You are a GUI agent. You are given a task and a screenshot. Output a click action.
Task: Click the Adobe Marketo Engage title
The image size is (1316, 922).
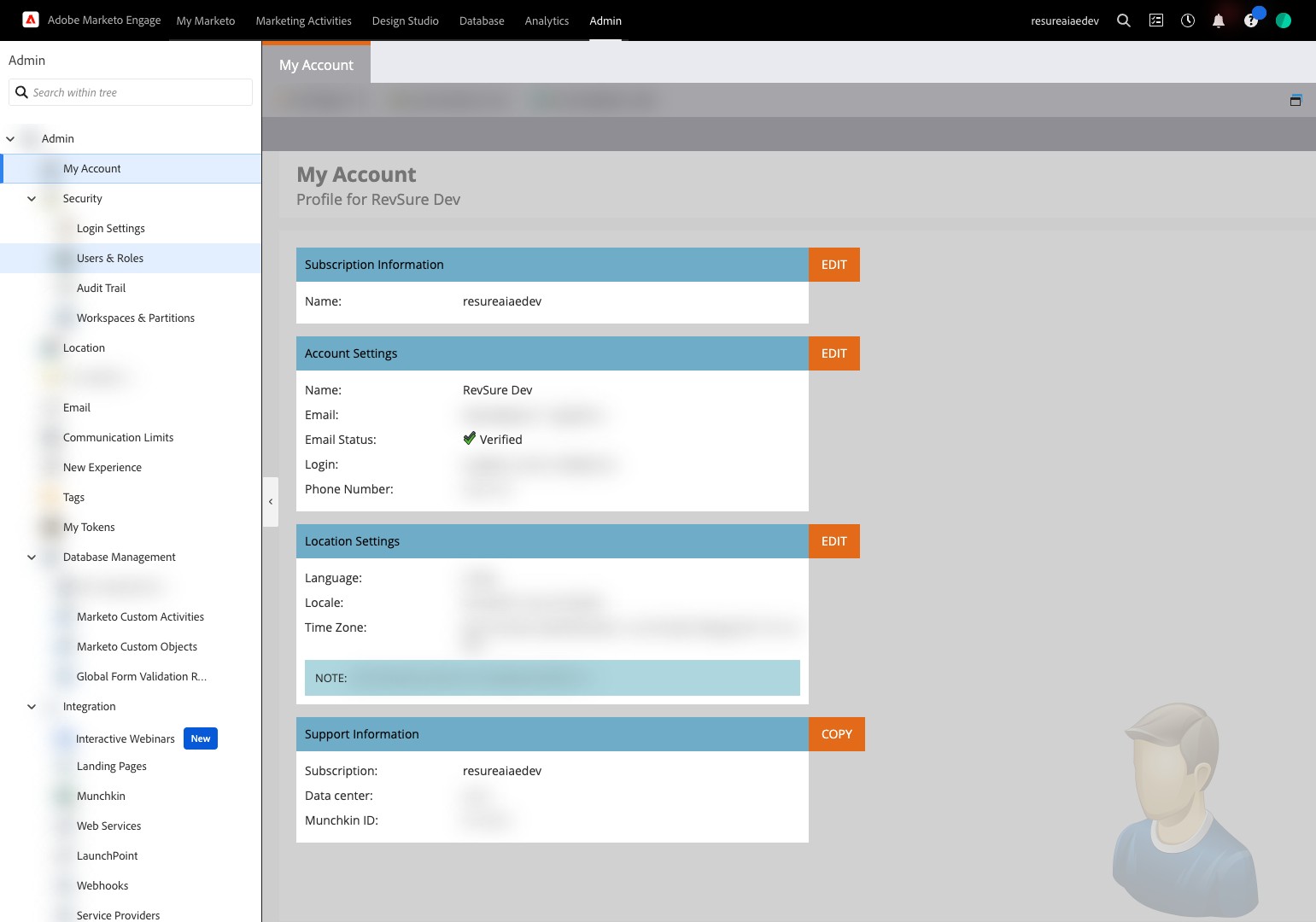(x=104, y=20)
